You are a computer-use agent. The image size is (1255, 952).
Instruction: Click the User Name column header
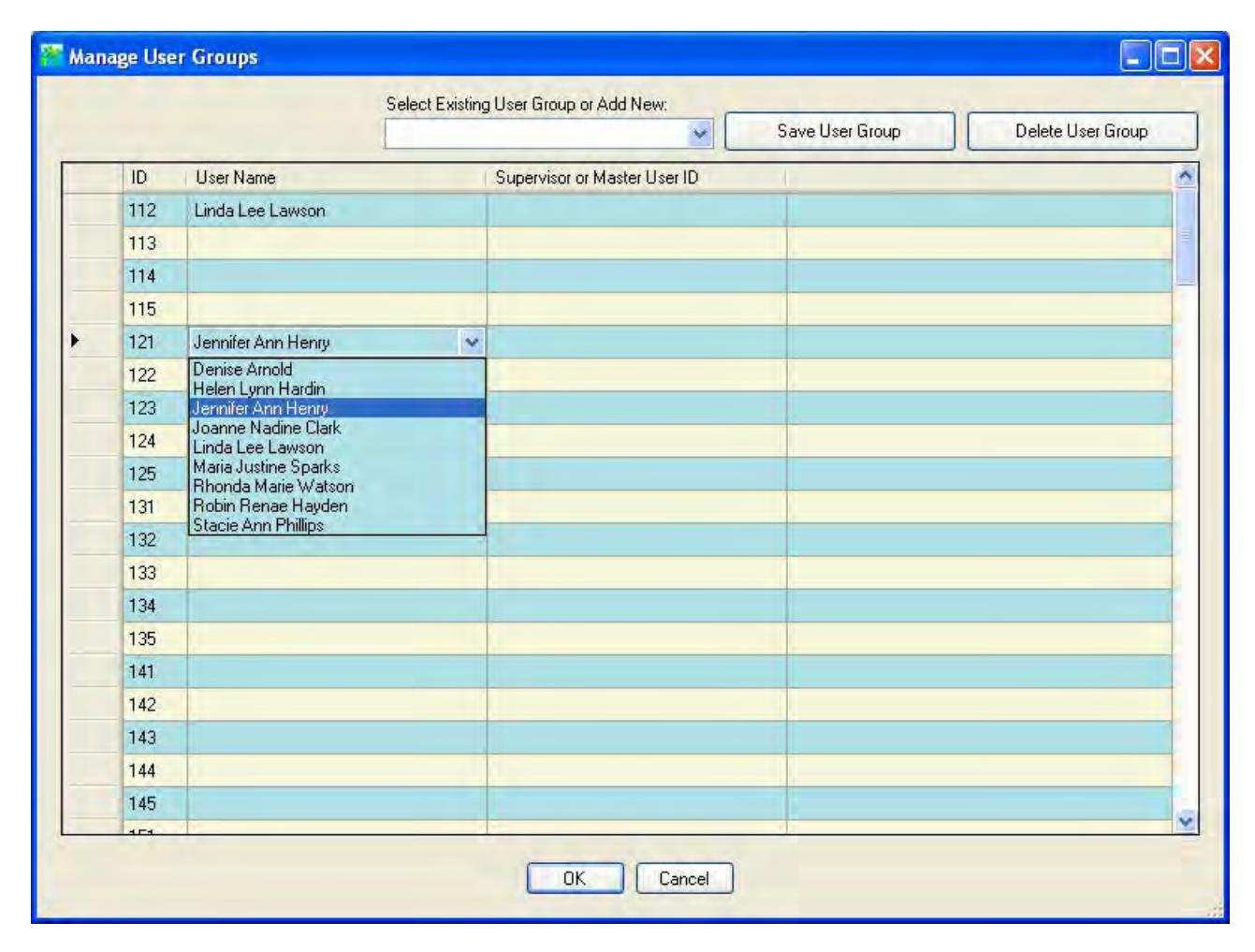(x=337, y=178)
